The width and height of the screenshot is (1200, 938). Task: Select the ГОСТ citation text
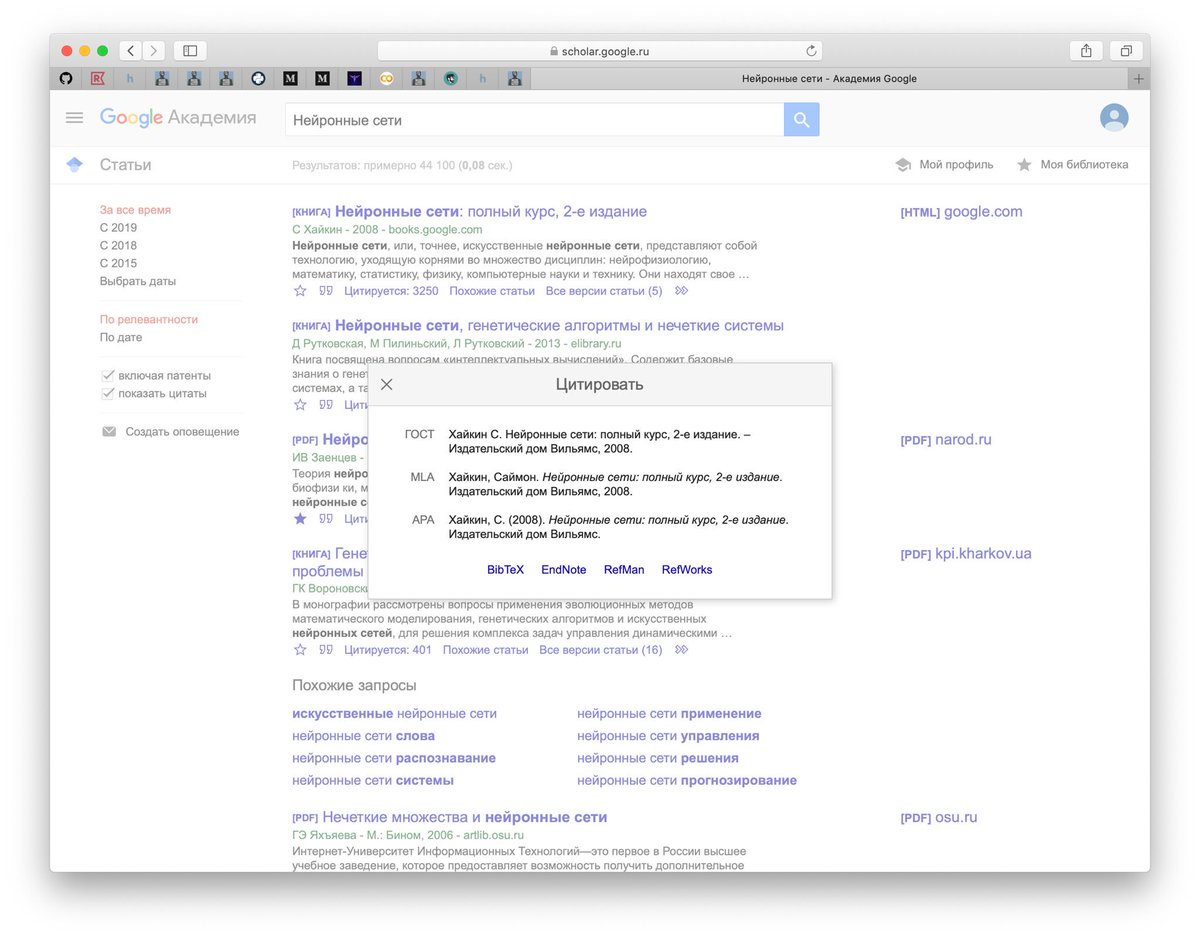600,442
